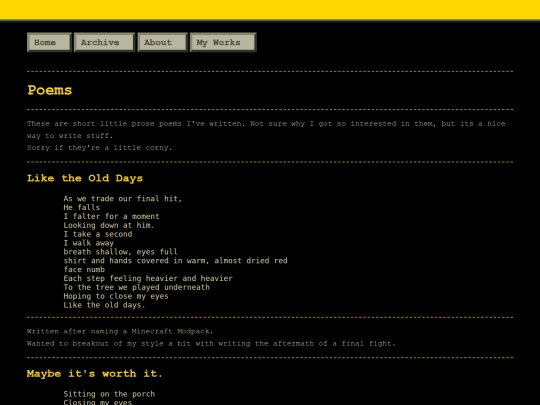This screenshot has width=540, height=405.
Task: Open the Home navigation button
Action: tap(49, 42)
